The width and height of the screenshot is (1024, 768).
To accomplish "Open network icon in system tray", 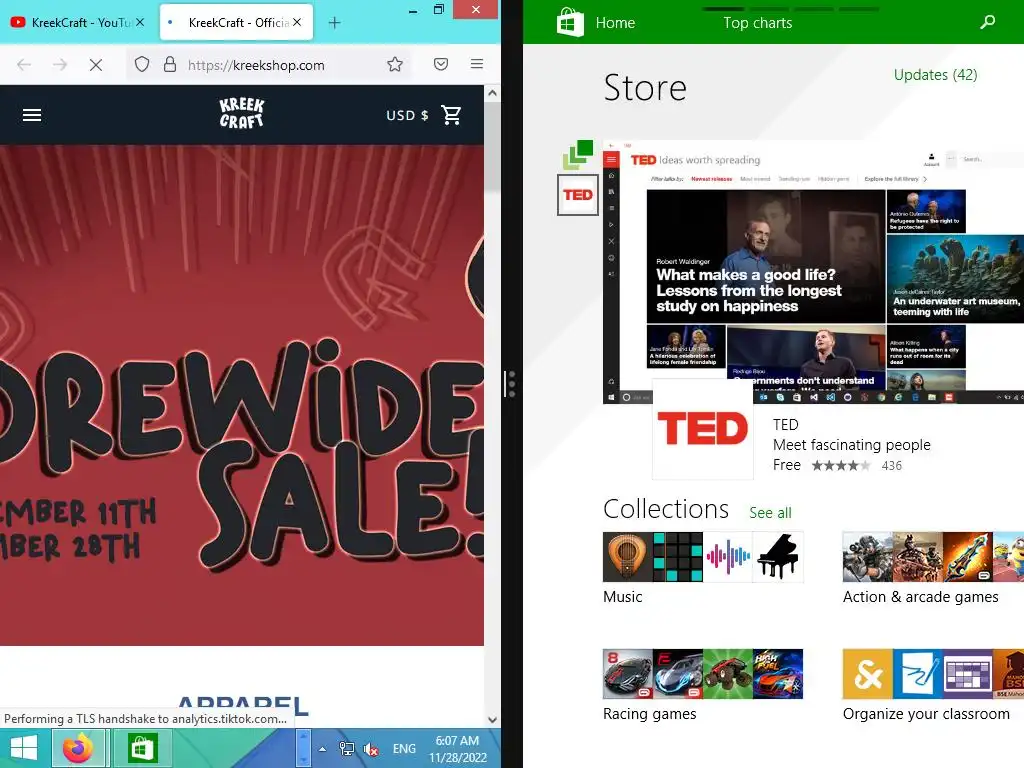I will pos(346,749).
